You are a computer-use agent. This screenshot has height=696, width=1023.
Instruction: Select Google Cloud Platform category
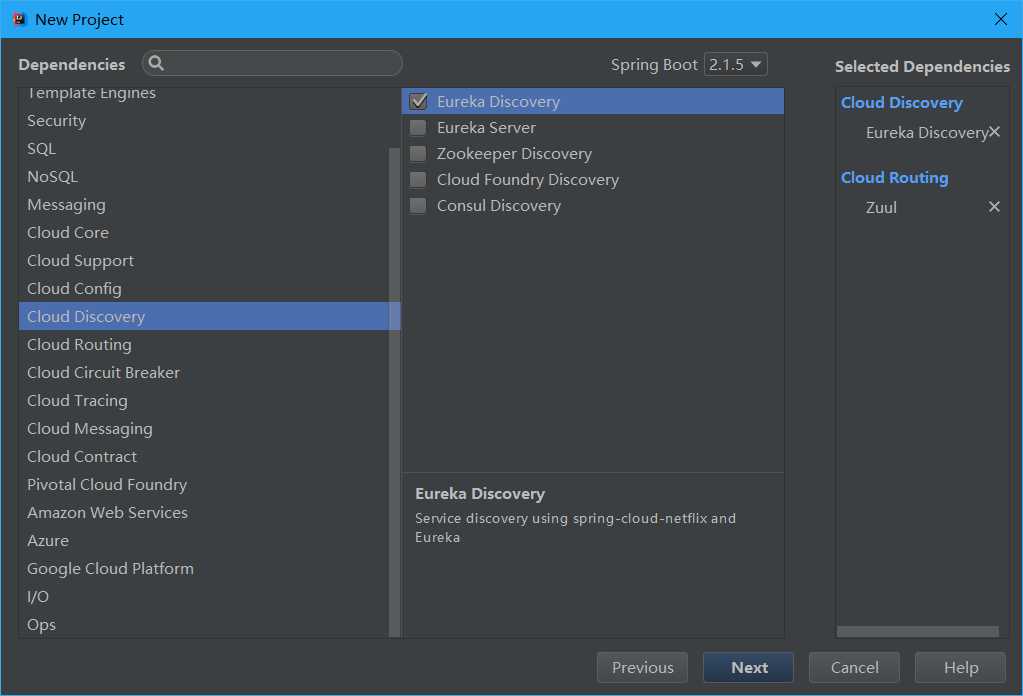pos(204,569)
